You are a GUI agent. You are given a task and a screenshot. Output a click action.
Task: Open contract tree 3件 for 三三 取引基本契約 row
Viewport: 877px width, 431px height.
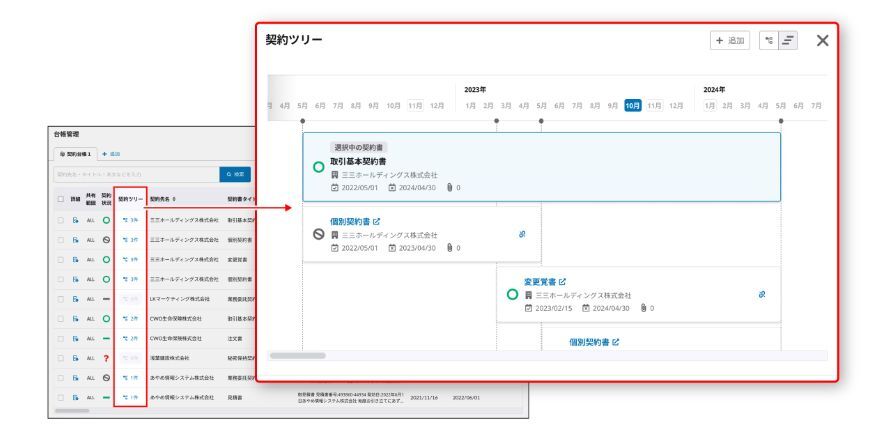coord(130,220)
